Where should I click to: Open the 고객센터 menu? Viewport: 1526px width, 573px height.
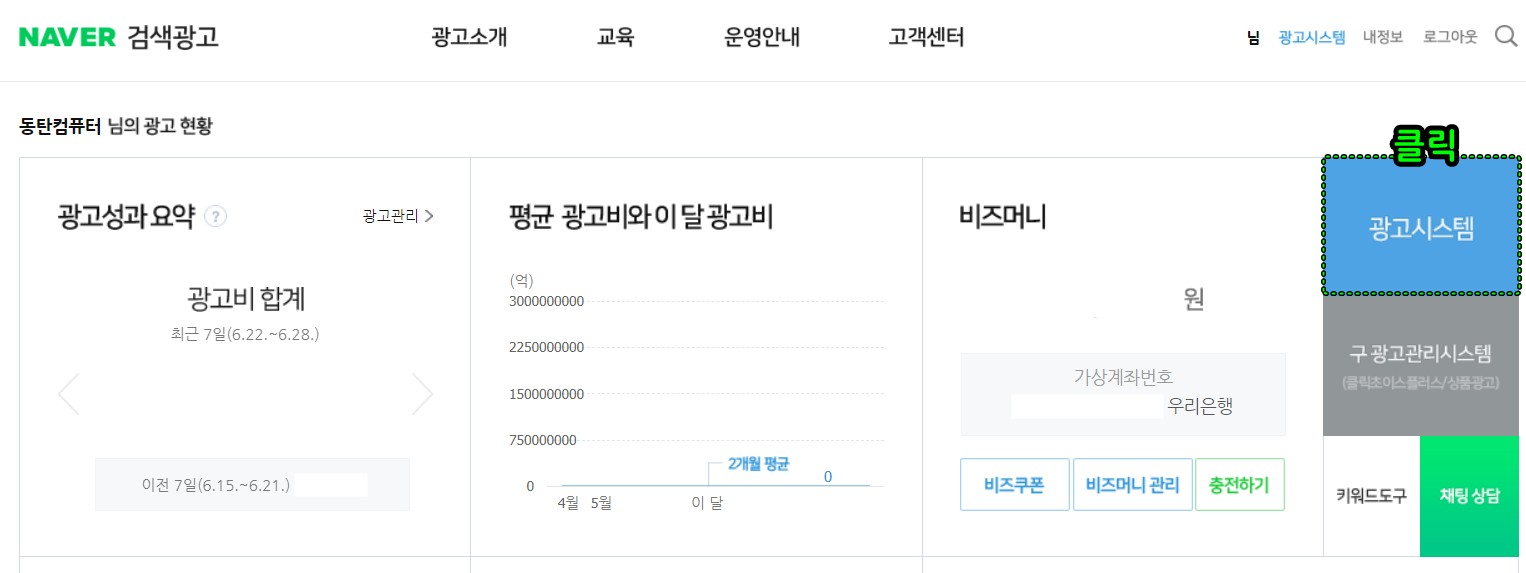click(926, 38)
